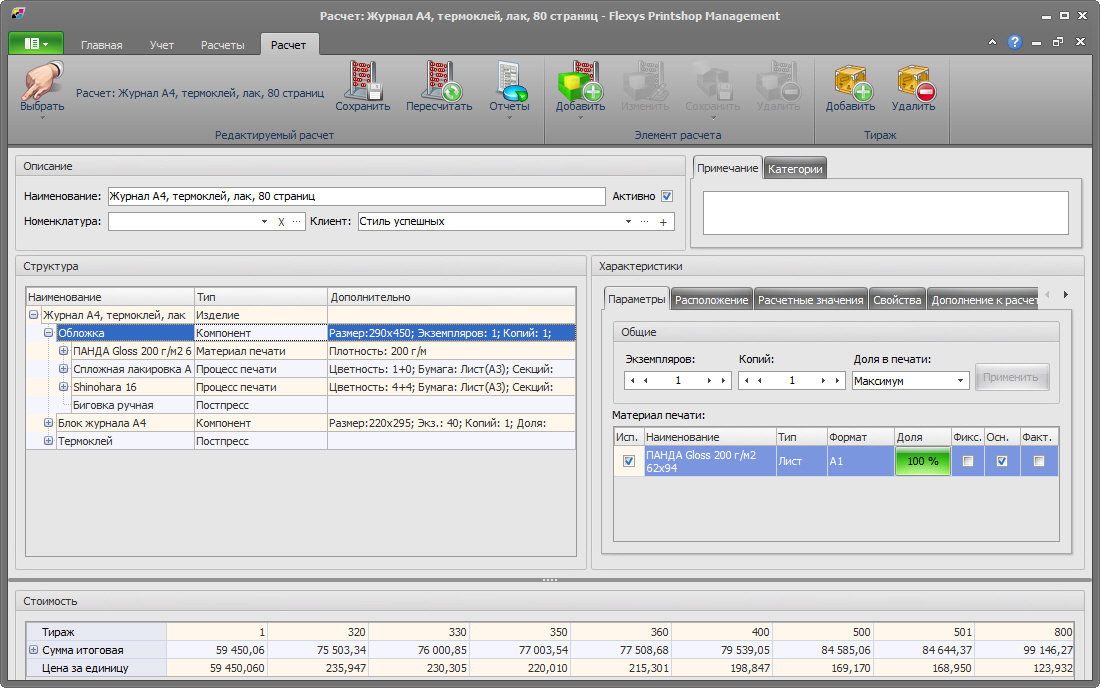This screenshot has height=688, width=1100.
Task: Expand the Термоклей tree node
Action: pos(48,441)
